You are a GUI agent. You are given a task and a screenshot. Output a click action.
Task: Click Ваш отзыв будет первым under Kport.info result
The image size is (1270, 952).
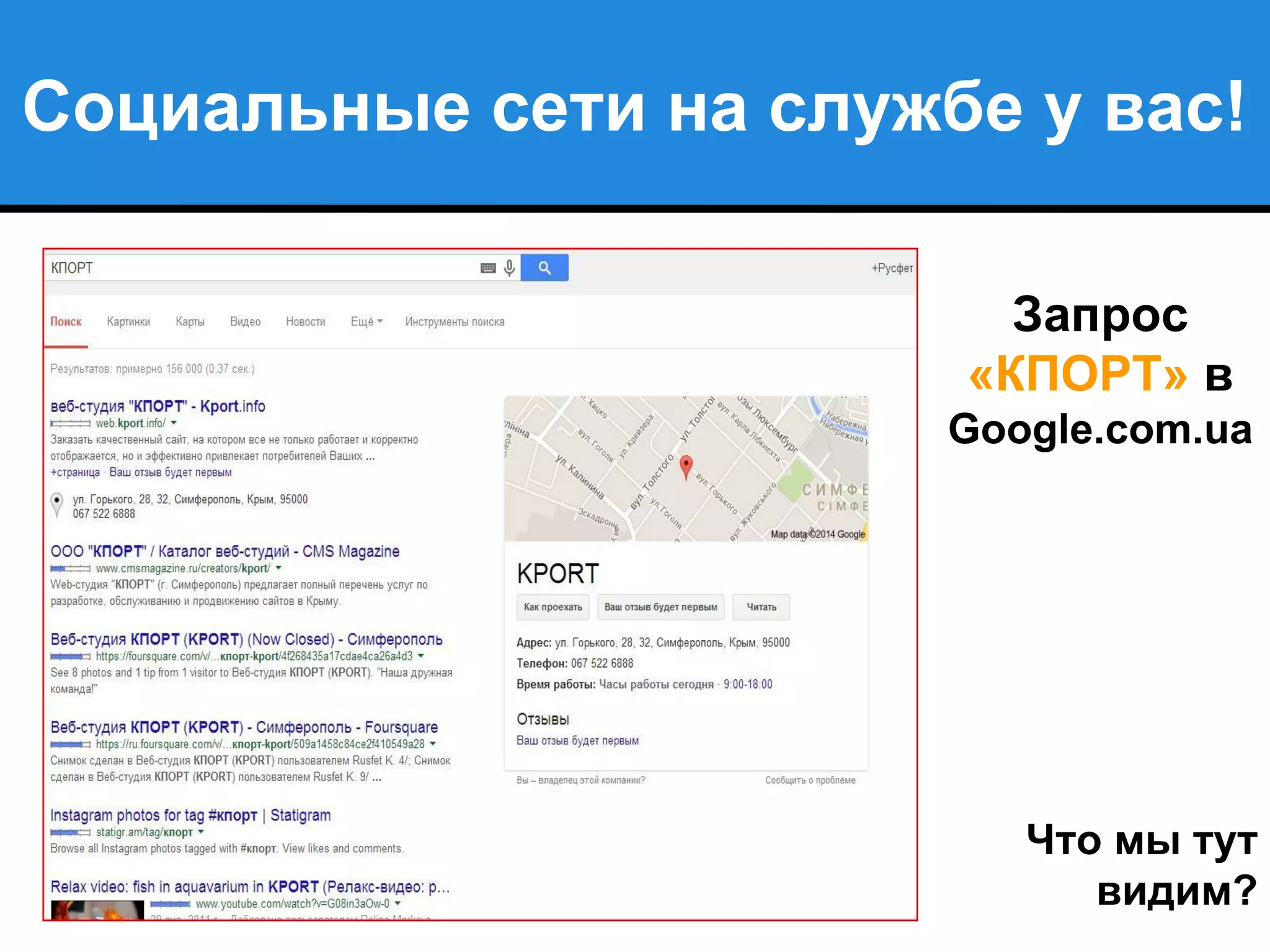[171, 472]
